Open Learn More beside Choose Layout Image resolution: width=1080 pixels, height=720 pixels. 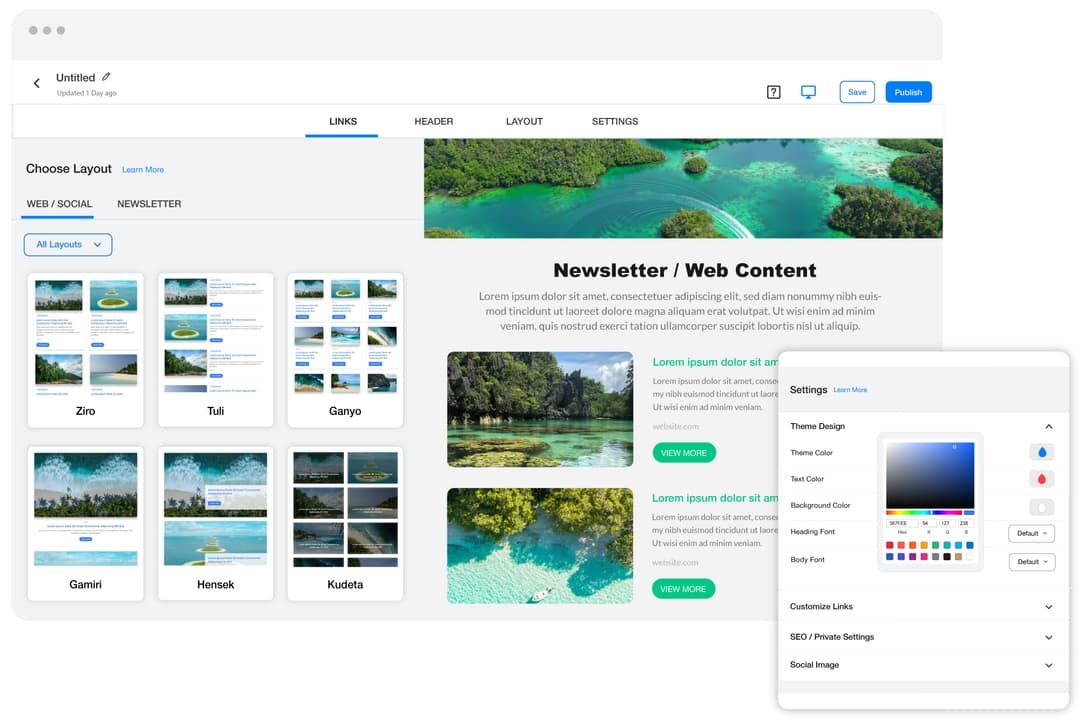[x=143, y=169]
